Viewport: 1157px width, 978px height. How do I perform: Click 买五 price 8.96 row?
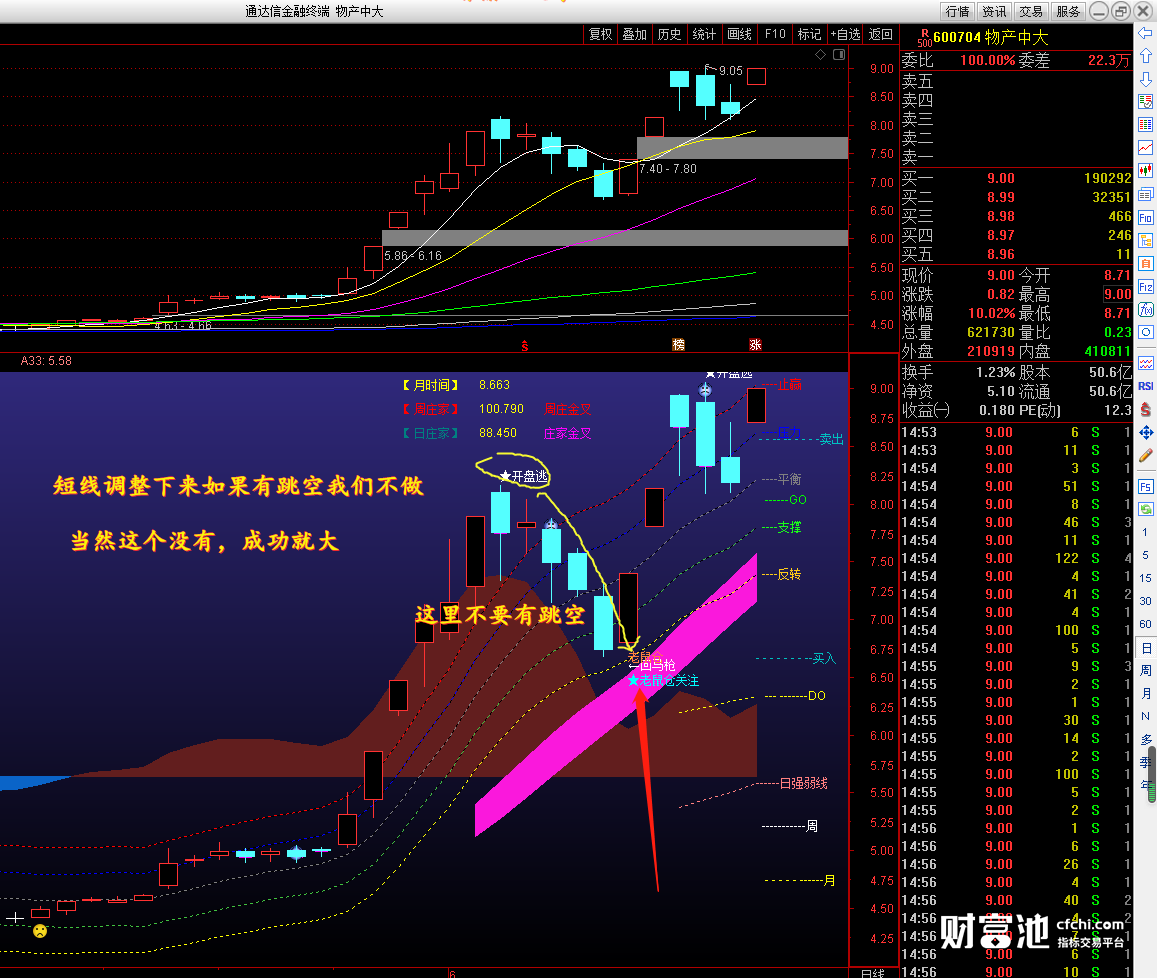[1016, 255]
